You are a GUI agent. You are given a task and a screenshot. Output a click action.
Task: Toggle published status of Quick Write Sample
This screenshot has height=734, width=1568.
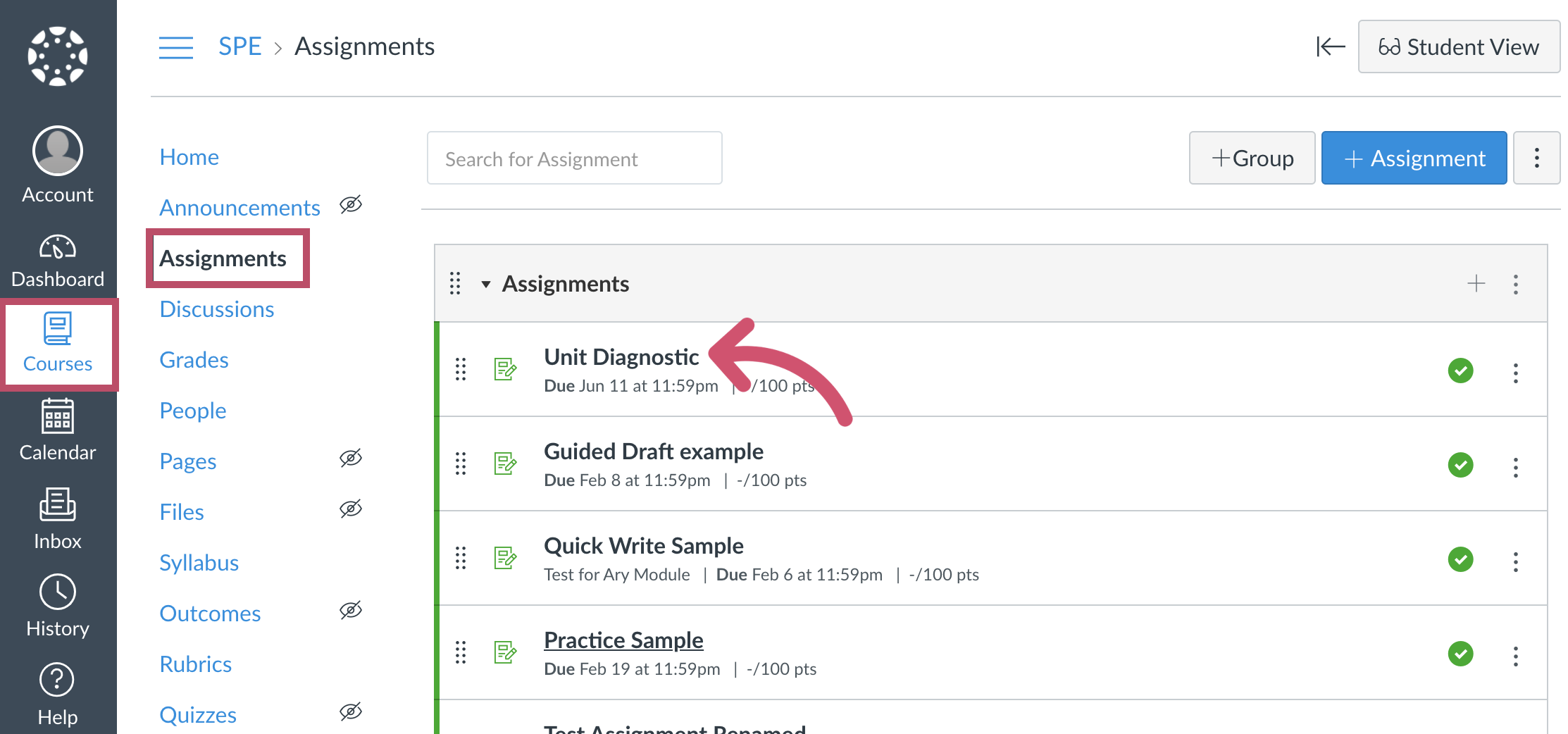[1461, 559]
